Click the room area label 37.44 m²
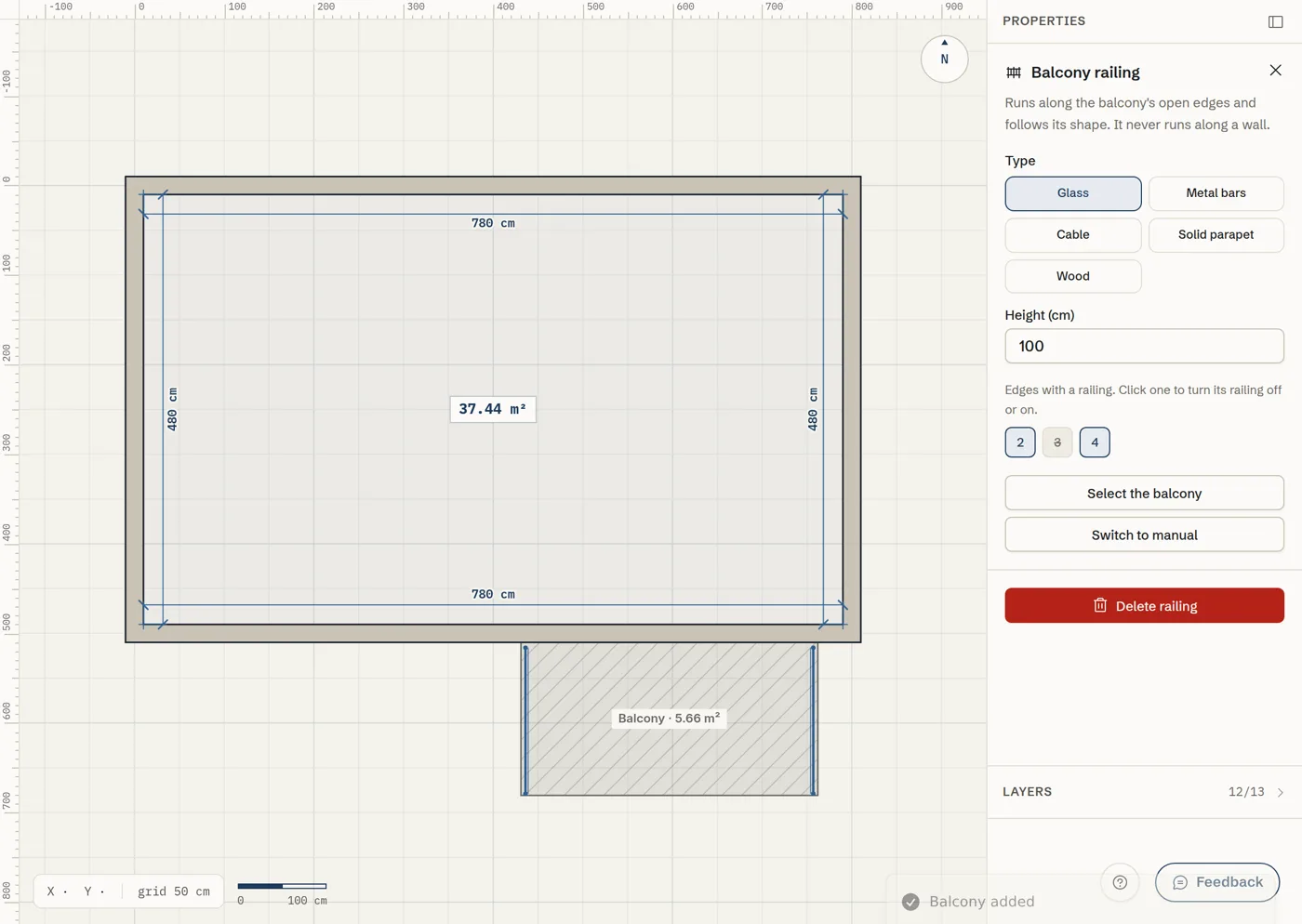This screenshot has width=1302, height=924. pos(493,409)
